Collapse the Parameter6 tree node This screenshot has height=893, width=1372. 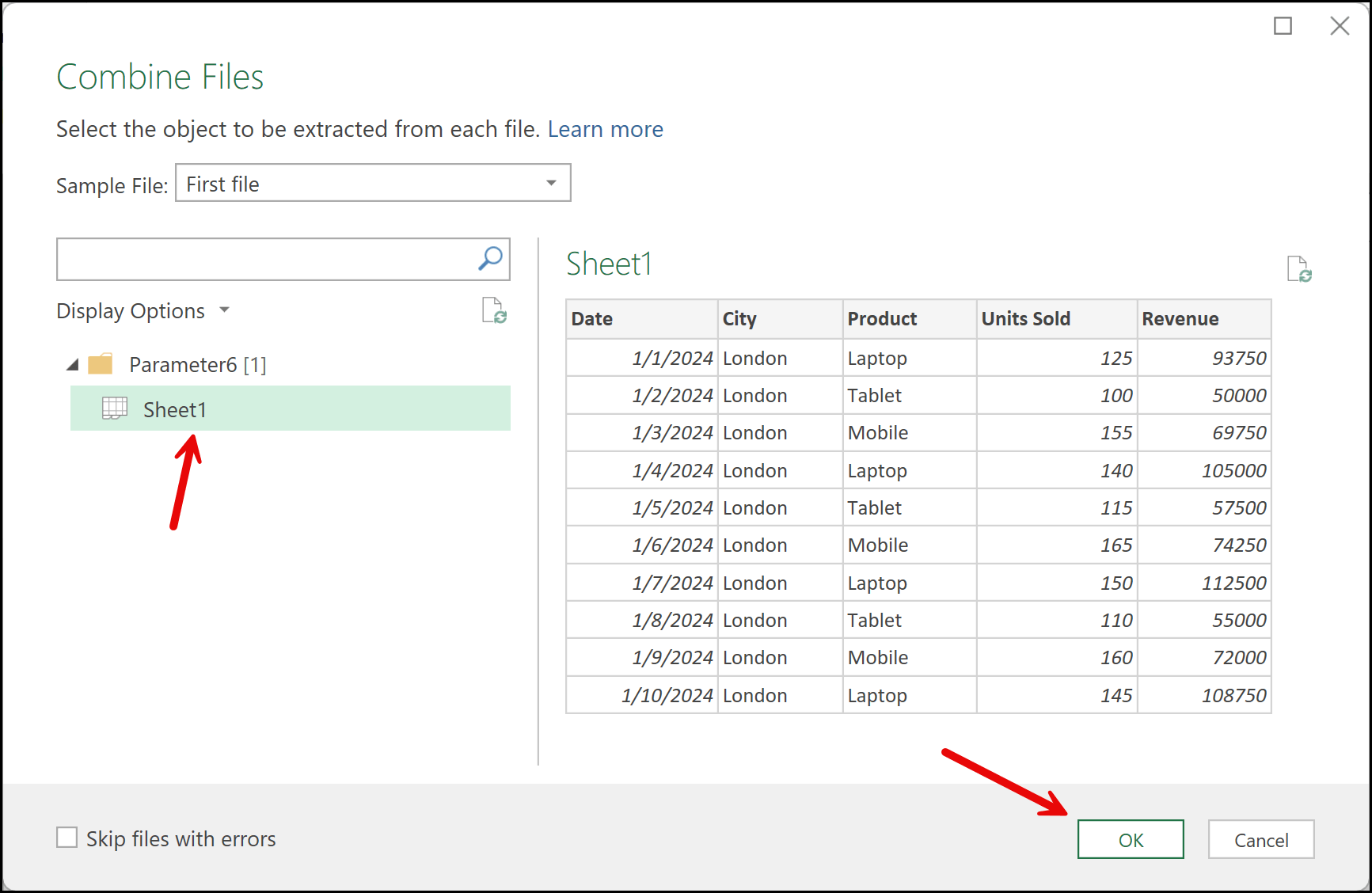coord(73,365)
